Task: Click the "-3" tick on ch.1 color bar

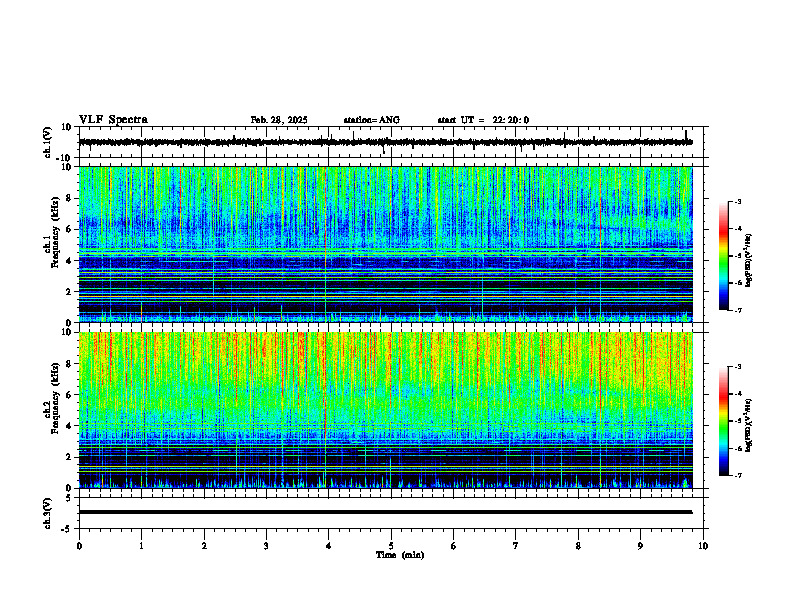Action: click(x=737, y=201)
